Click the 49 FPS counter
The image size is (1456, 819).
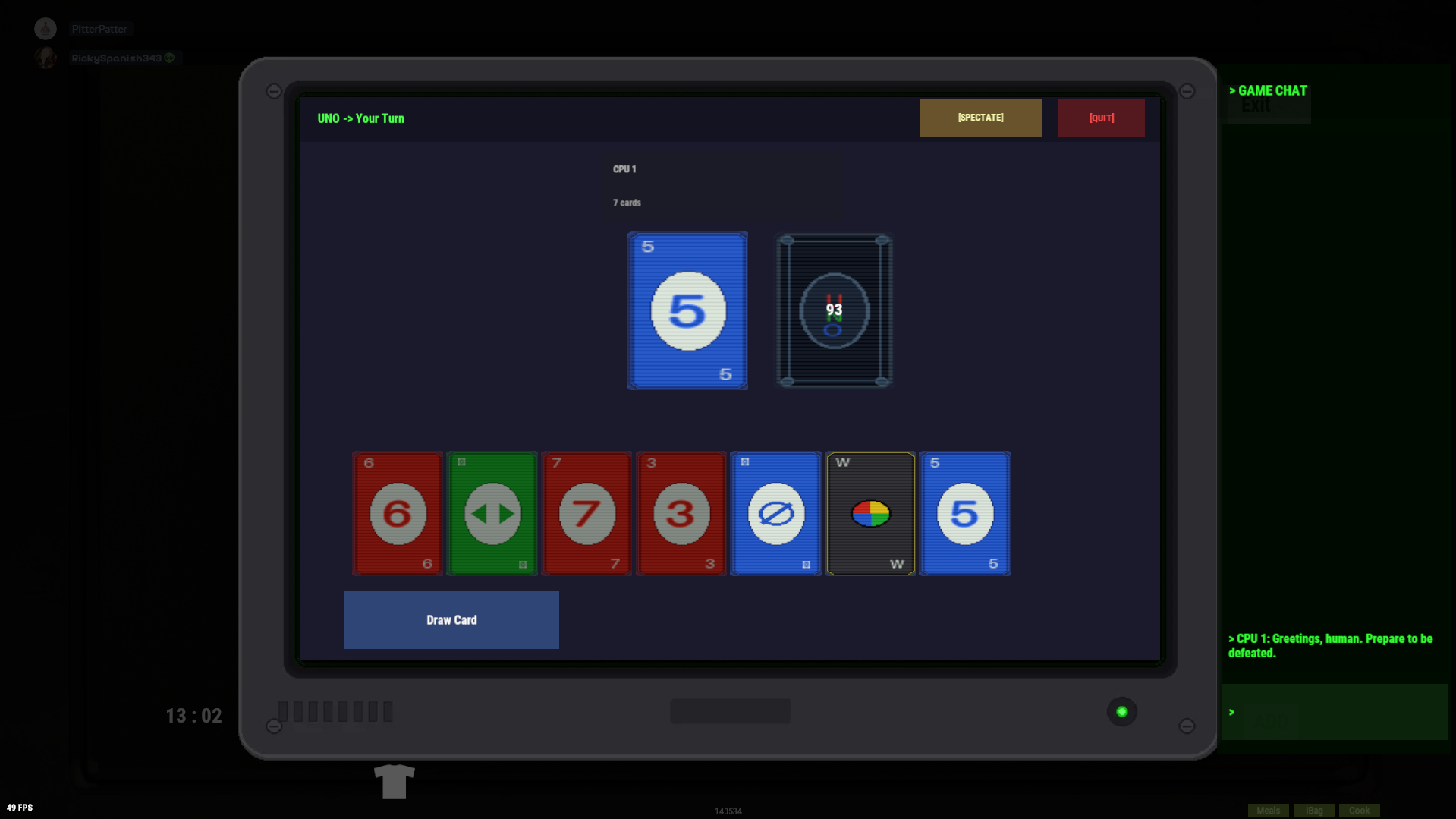point(20,808)
